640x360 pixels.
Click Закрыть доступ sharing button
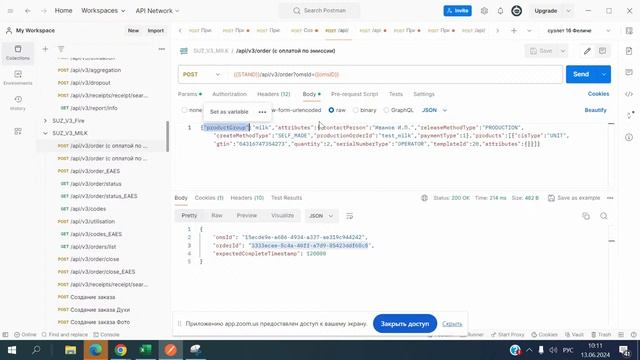pyautogui.click(x=405, y=324)
